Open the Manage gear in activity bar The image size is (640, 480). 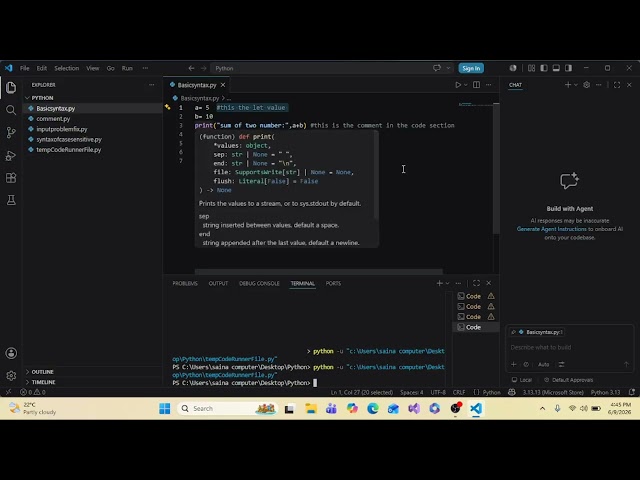(11, 376)
